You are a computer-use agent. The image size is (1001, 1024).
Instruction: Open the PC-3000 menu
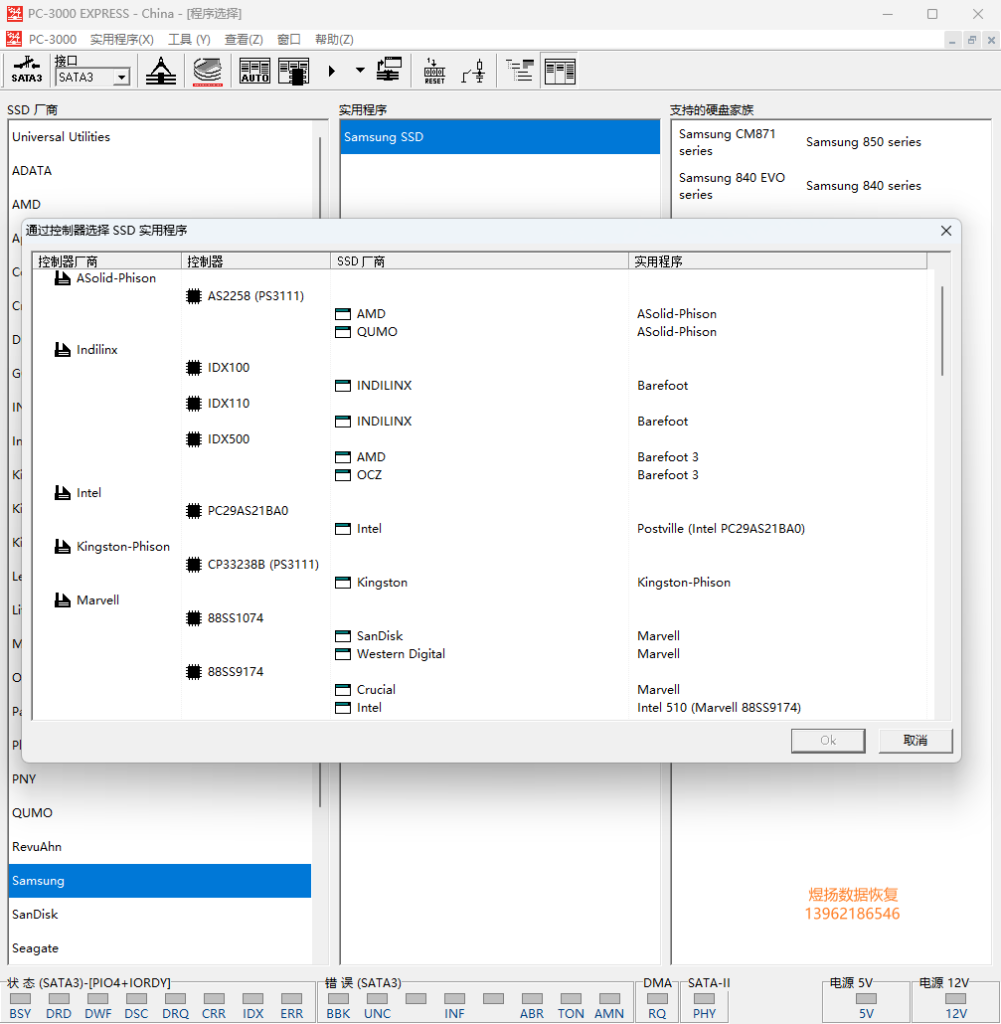52,39
